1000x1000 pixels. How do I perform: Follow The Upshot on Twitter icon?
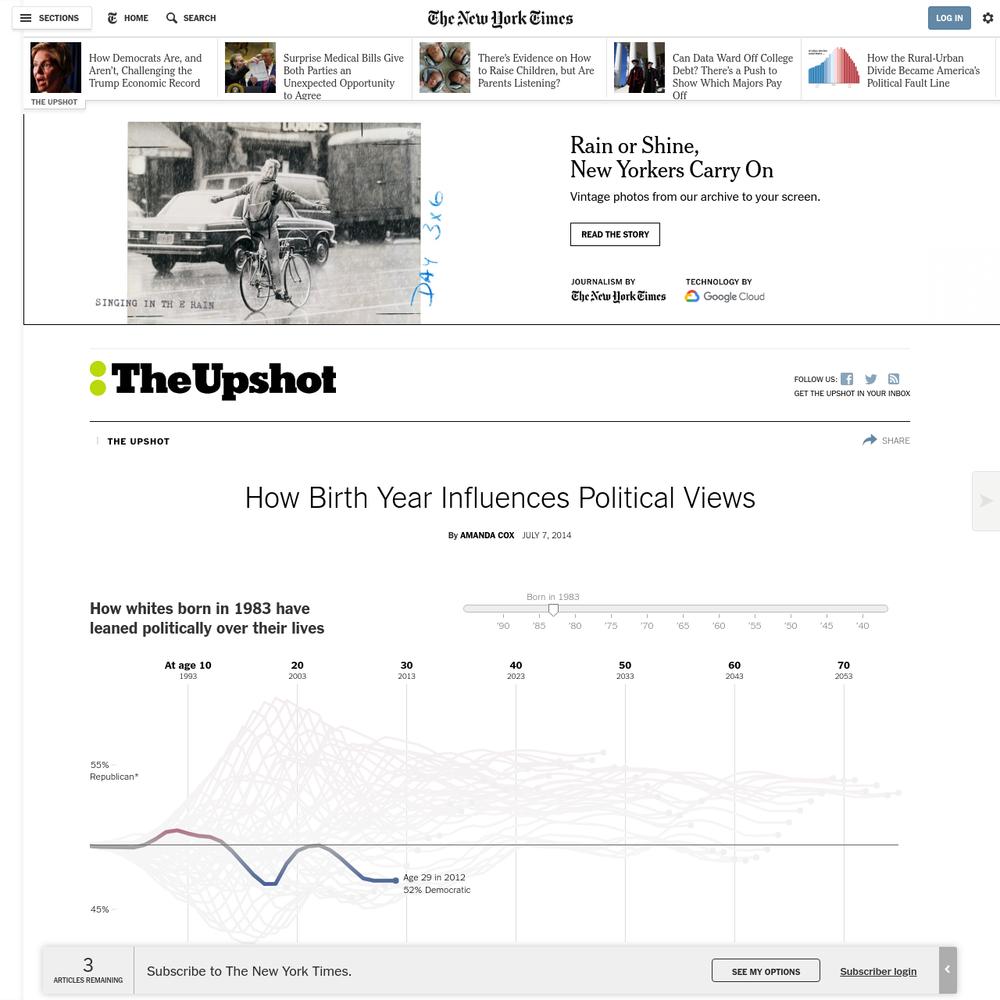coord(871,379)
